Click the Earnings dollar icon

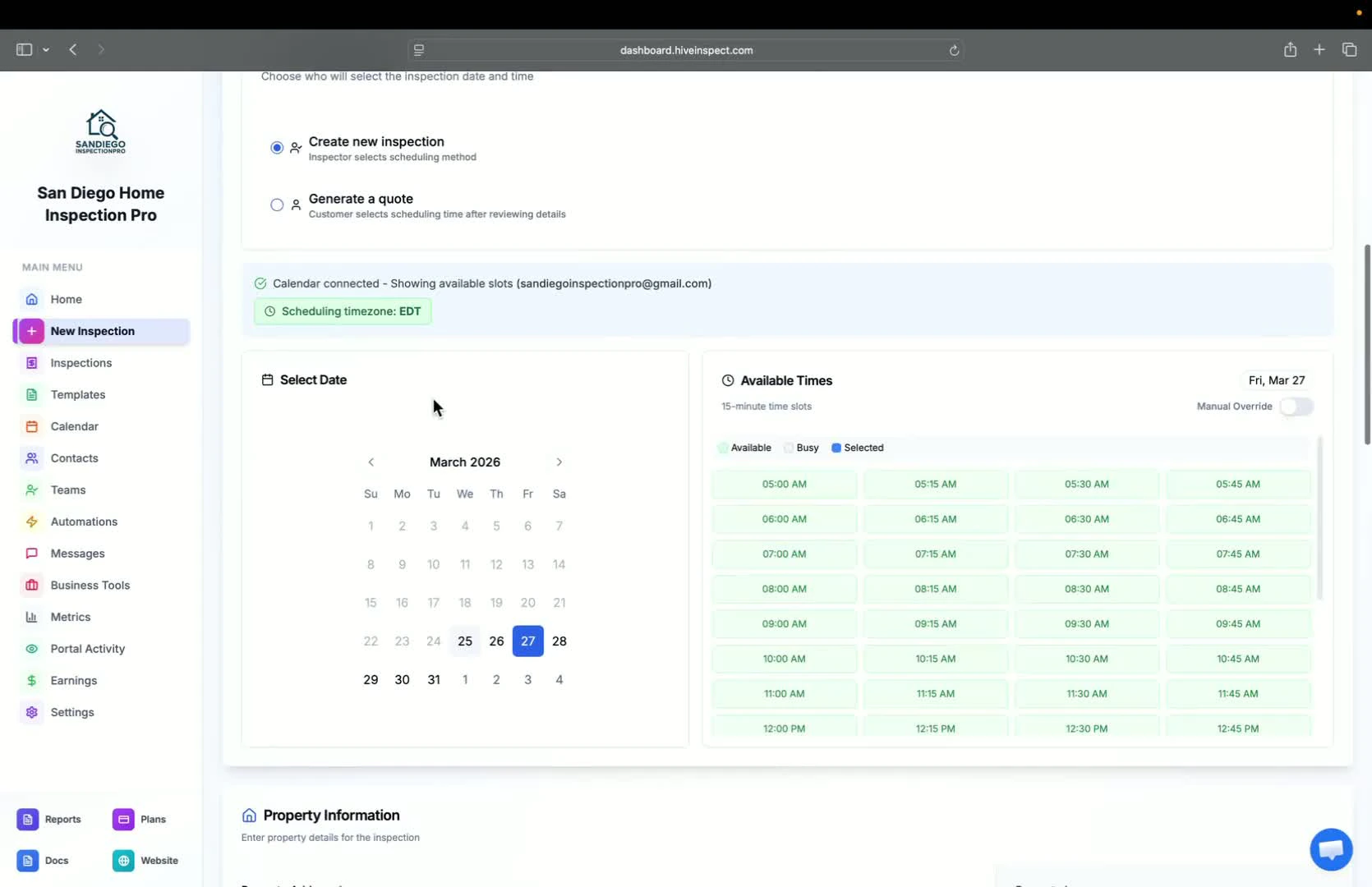click(31, 681)
